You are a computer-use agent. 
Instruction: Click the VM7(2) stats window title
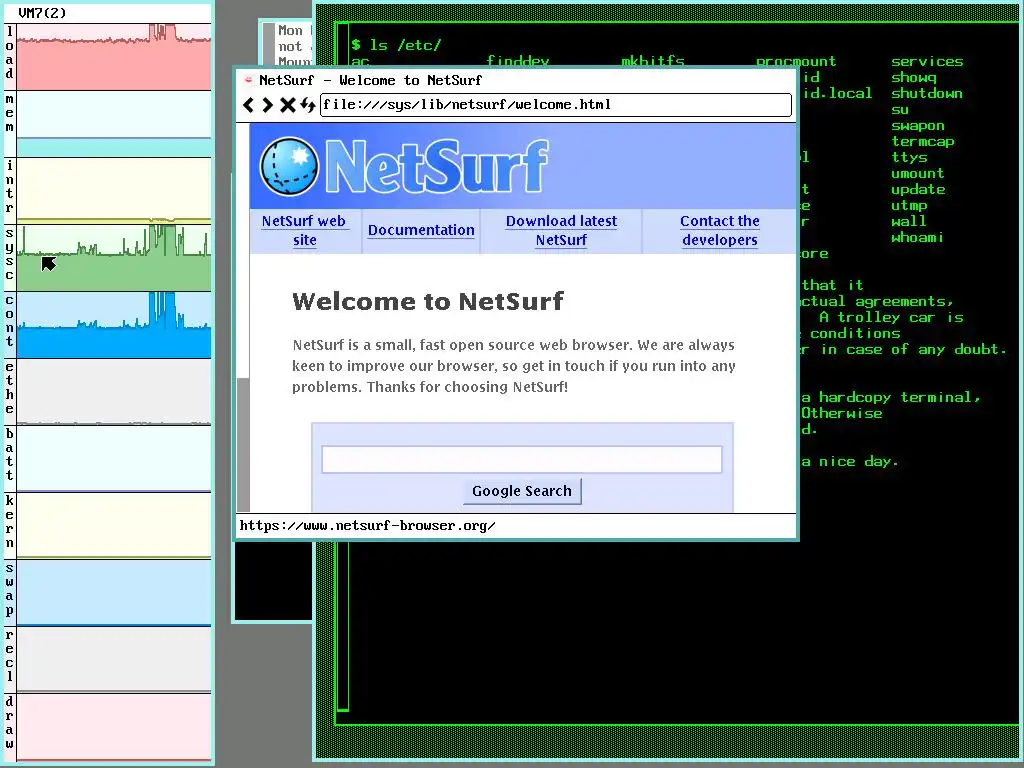click(x=42, y=13)
